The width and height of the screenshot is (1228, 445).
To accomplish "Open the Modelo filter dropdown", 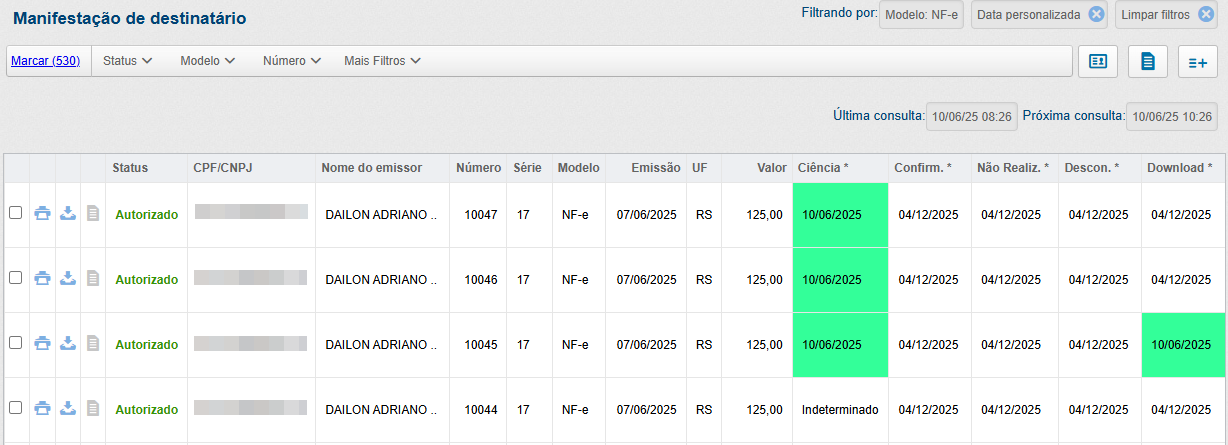I will [207, 61].
